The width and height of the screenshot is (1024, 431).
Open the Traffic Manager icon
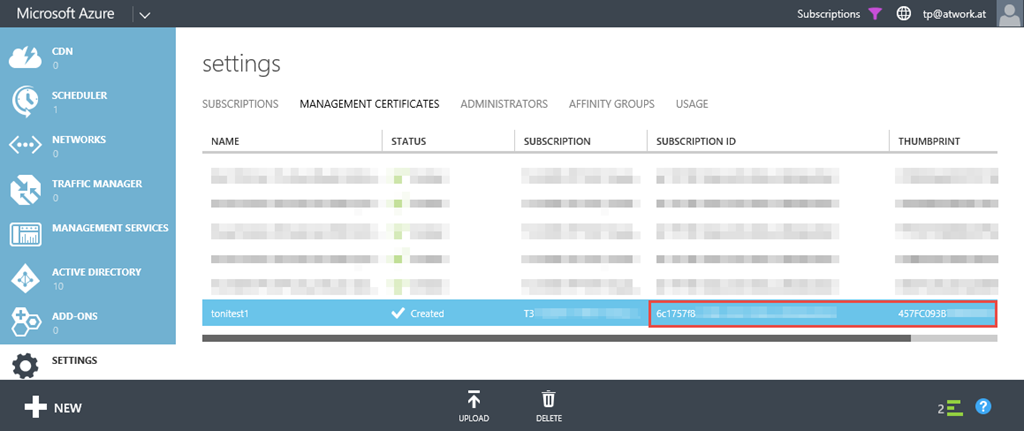click(x=25, y=190)
